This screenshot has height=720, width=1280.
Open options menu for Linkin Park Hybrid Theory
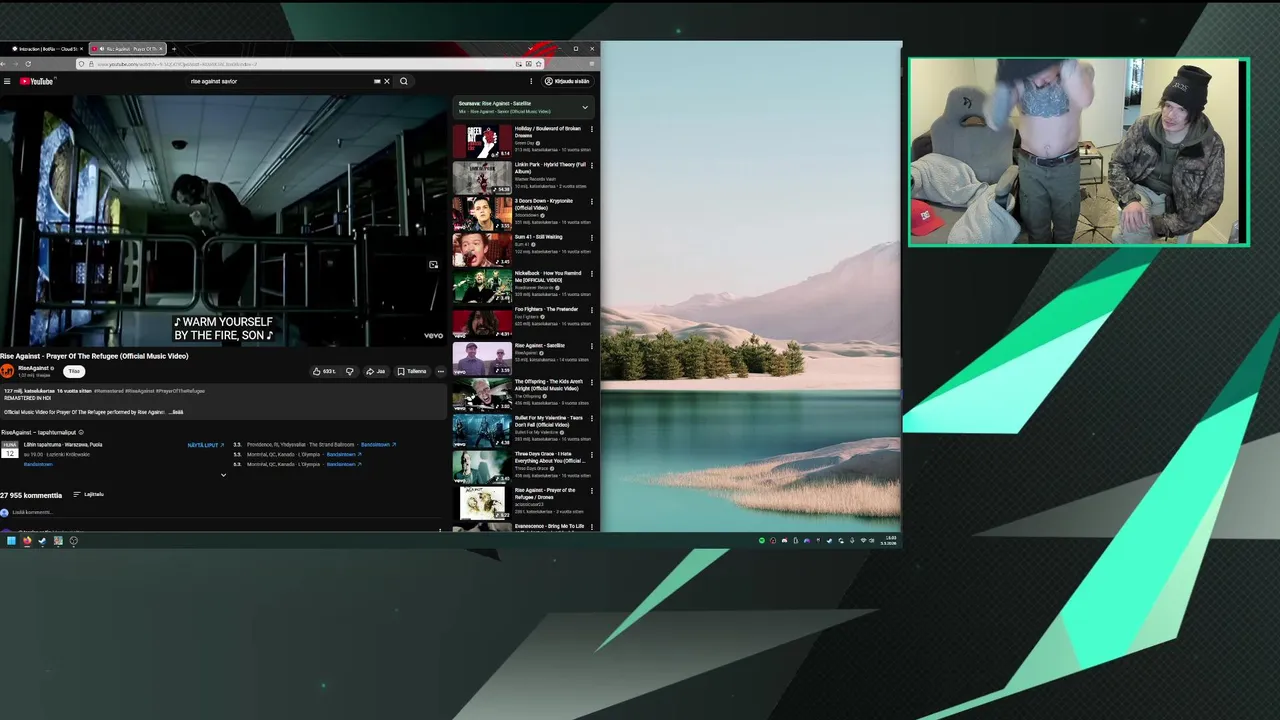(591, 165)
